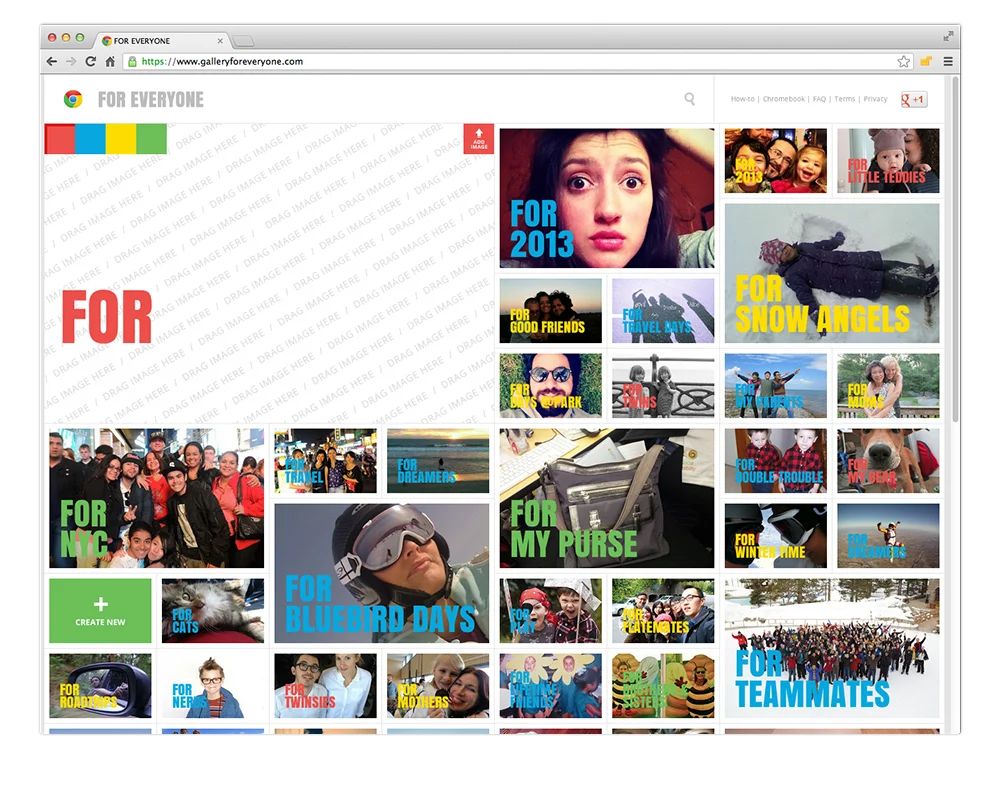
Task: Open a new tab with the blank tab button
Action: pos(243,41)
